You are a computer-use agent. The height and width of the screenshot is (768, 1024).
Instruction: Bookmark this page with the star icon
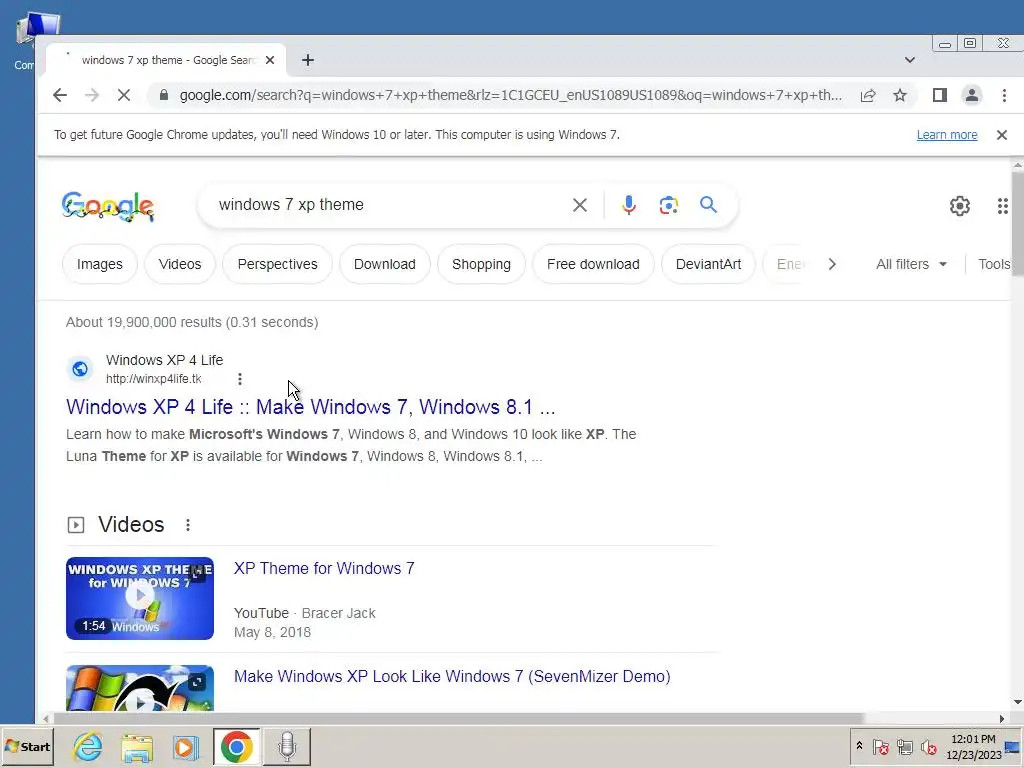(900, 95)
